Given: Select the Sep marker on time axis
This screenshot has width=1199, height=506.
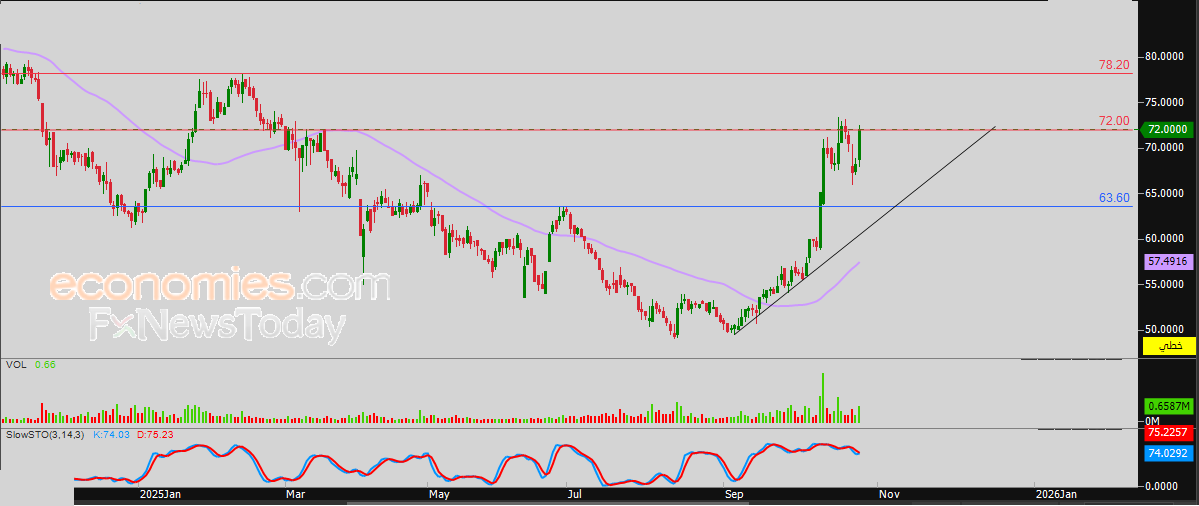Looking at the screenshot, I should coord(732,494).
